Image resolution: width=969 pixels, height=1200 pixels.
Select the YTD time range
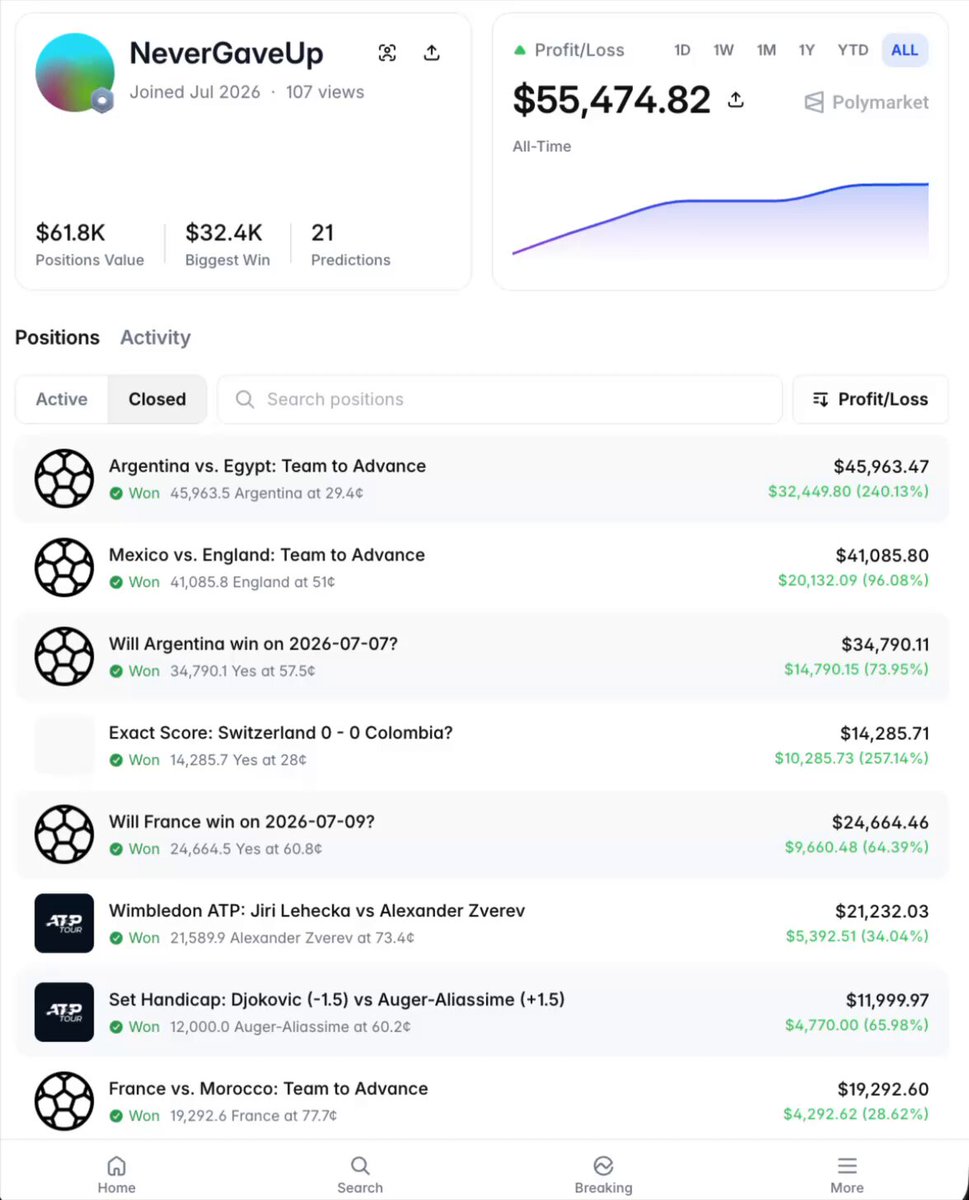click(x=852, y=50)
